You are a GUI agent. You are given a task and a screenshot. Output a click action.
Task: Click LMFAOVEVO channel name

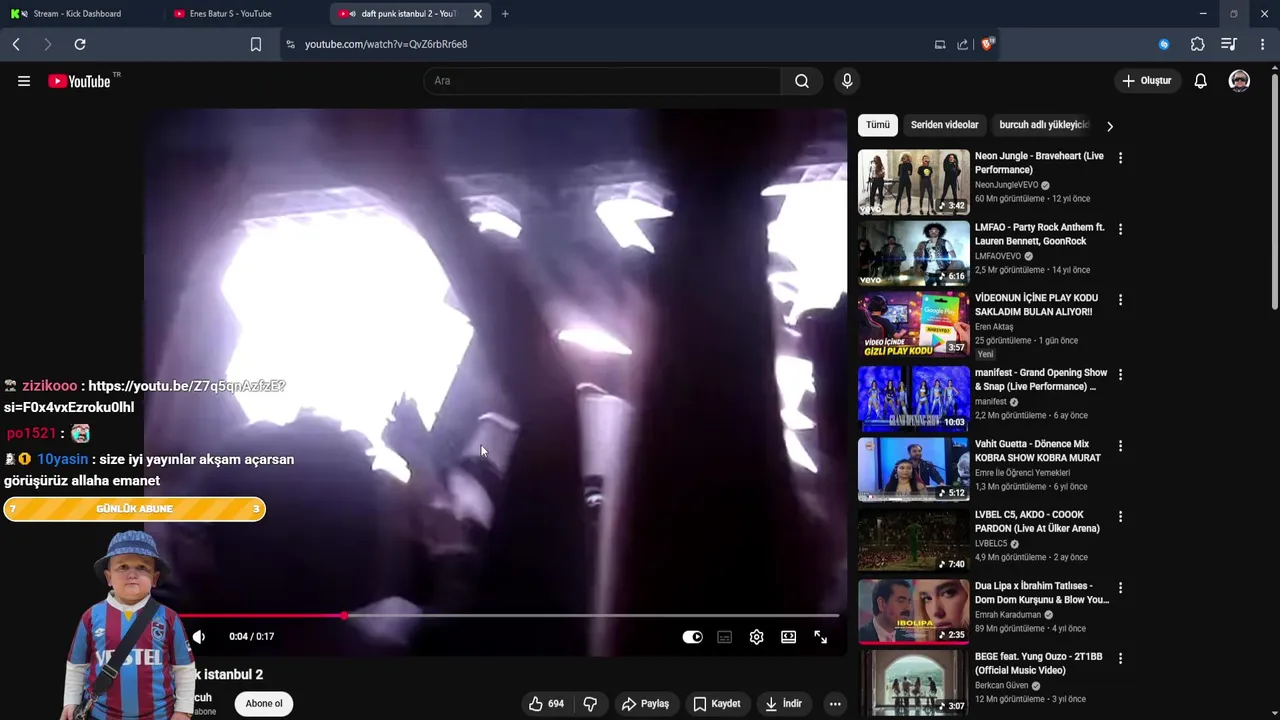click(998, 256)
